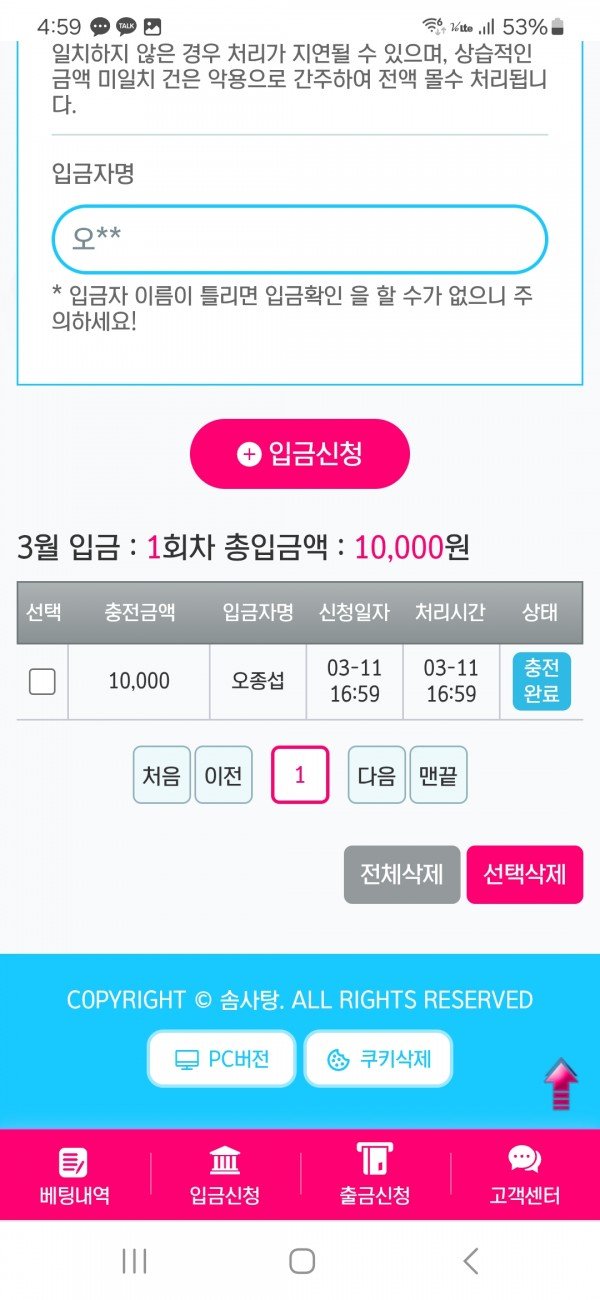Viewport: 600px width, 1300px height.
Task: Open the Android recent apps icon
Action: 134,1261
